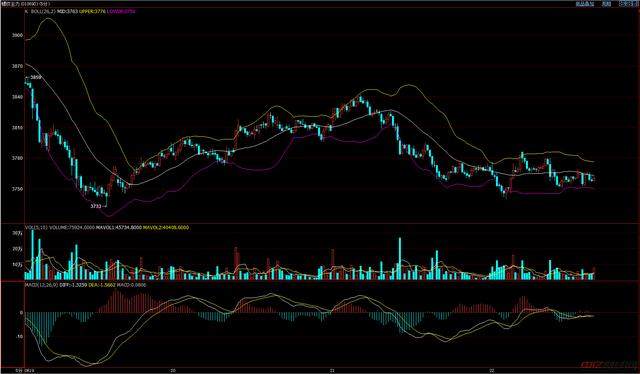Click the magenta LOWER band value label

pyautogui.click(x=121, y=11)
